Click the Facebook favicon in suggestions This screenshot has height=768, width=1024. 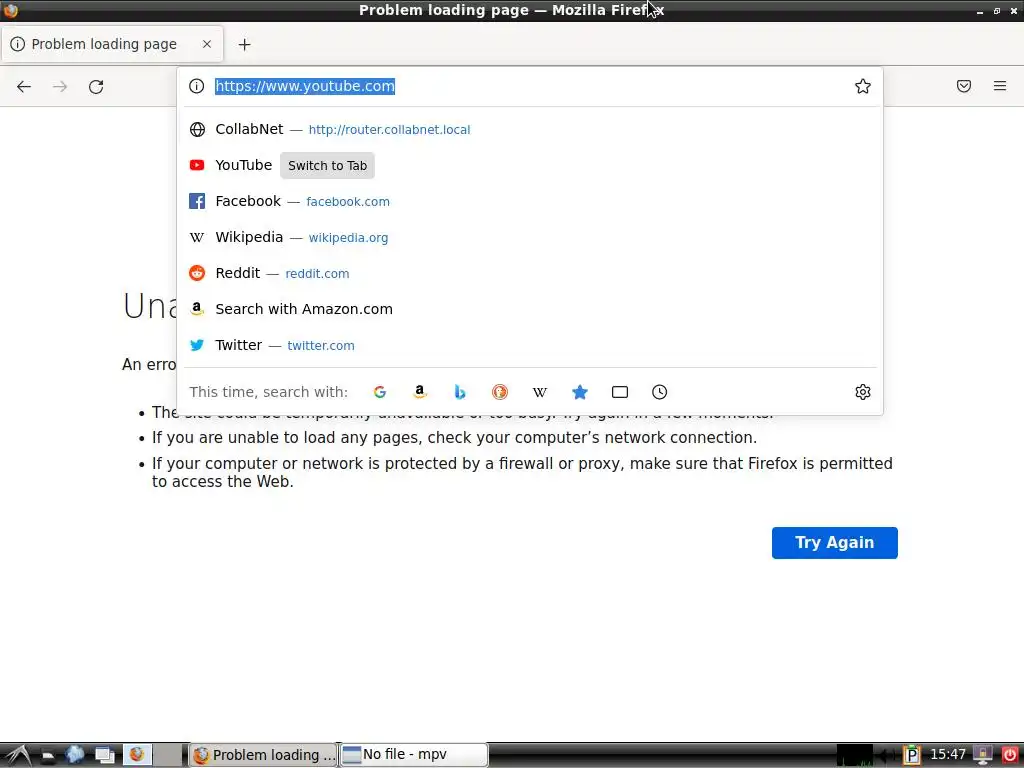[x=197, y=201]
